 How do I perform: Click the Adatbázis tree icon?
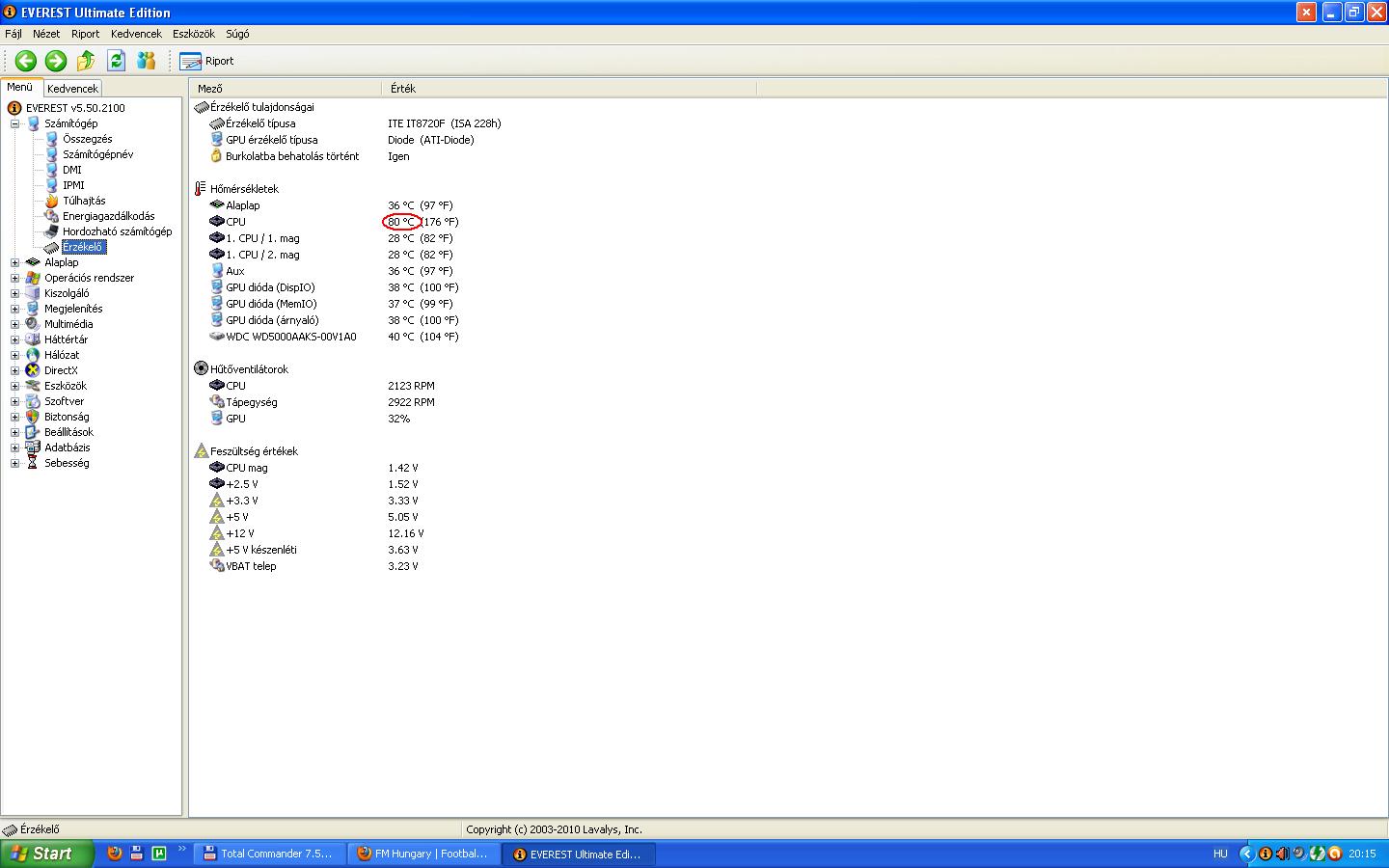tap(33, 448)
